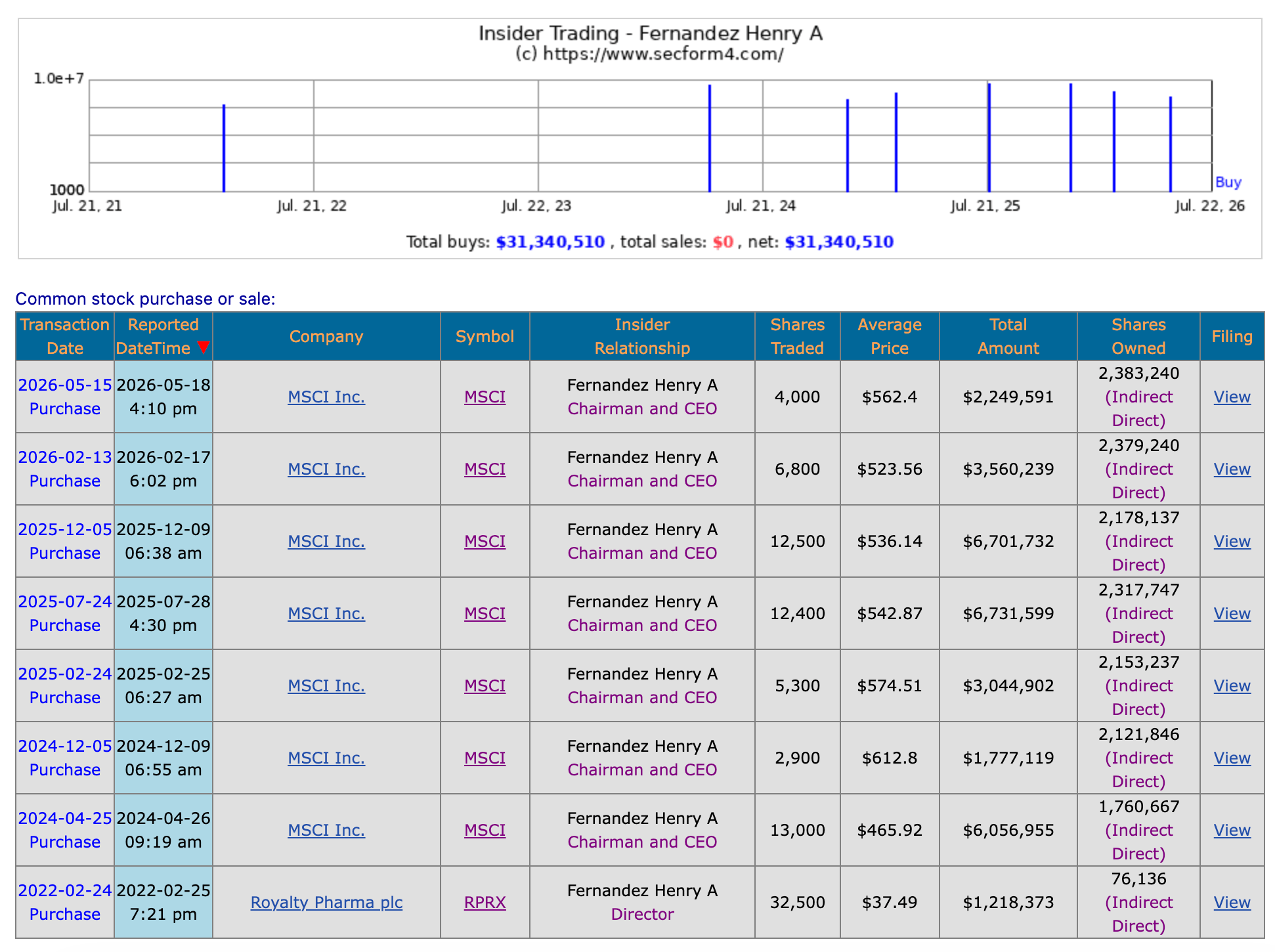Sort by the Symbol column header
Screen dimensions: 1275x952
point(485,336)
